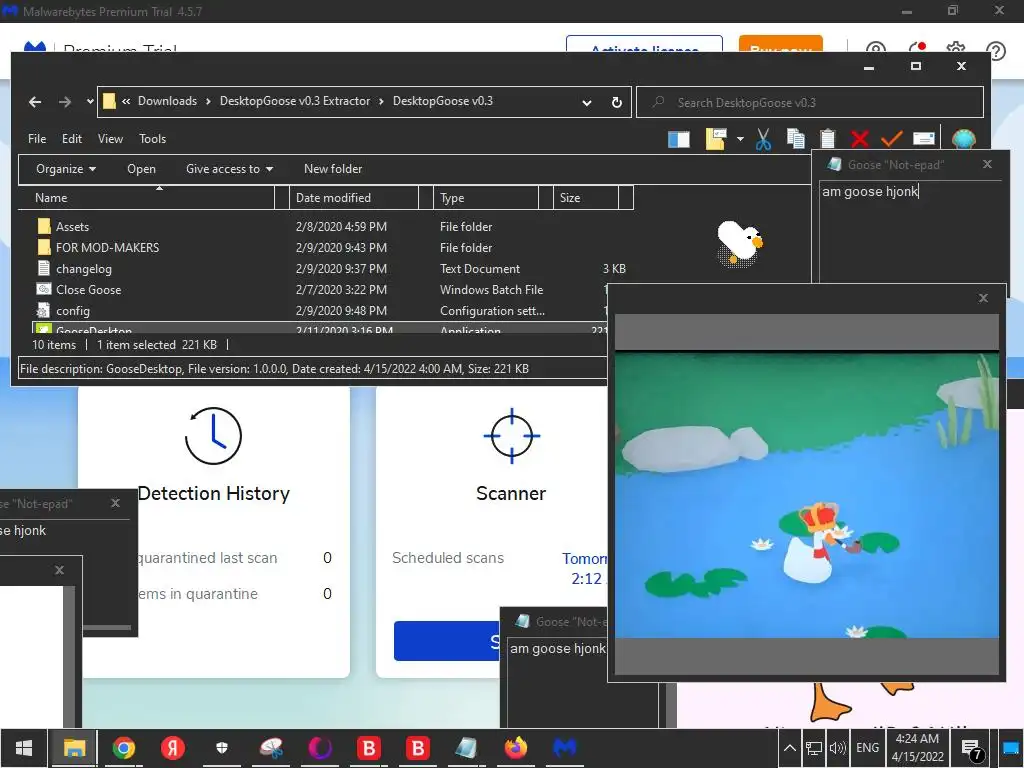Show hidden system tray icons

click(x=790, y=748)
